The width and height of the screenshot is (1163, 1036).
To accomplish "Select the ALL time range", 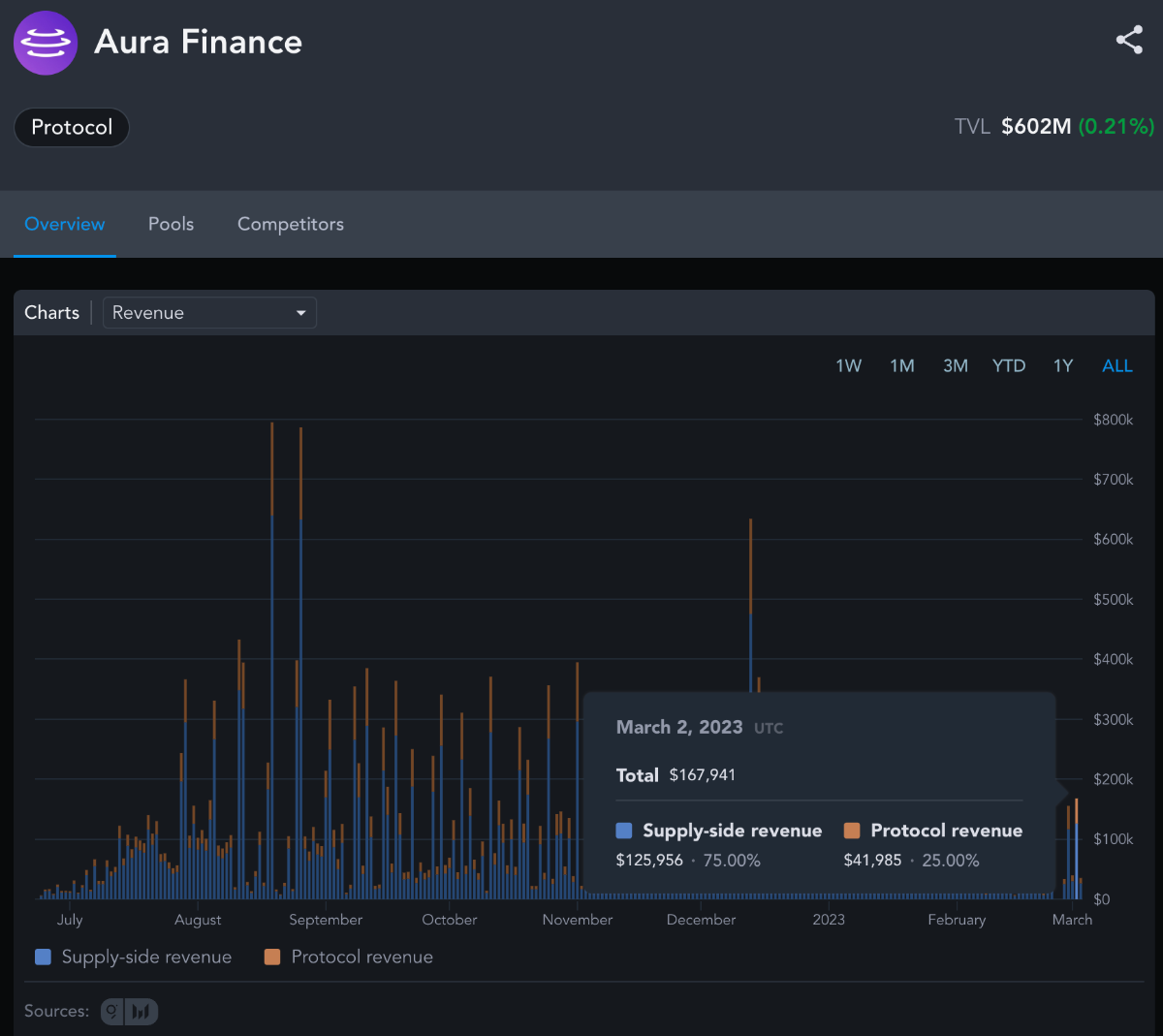I will click(x=1117, y=365).
